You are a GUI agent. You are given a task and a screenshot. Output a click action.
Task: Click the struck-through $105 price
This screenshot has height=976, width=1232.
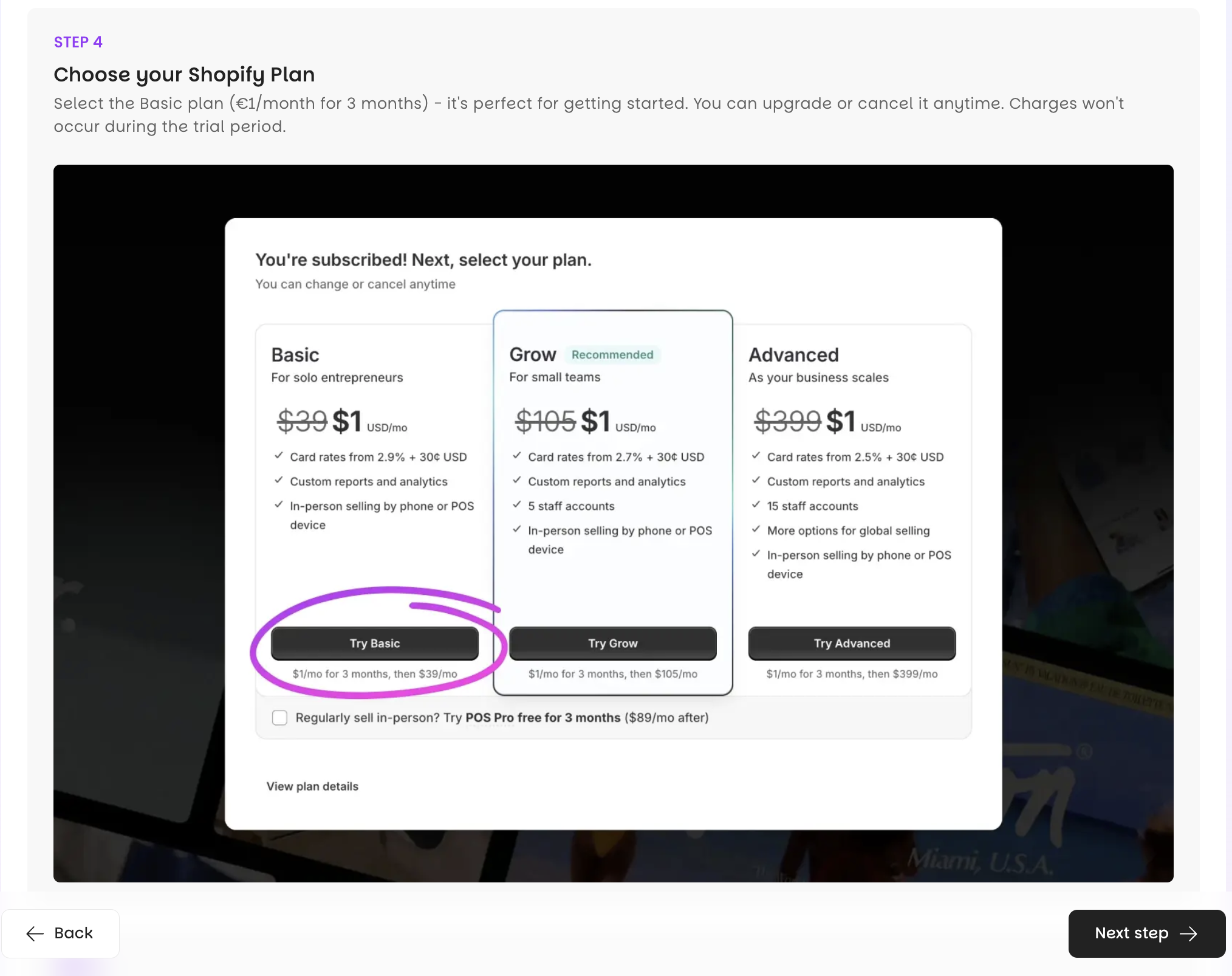[x=546, y=421]
